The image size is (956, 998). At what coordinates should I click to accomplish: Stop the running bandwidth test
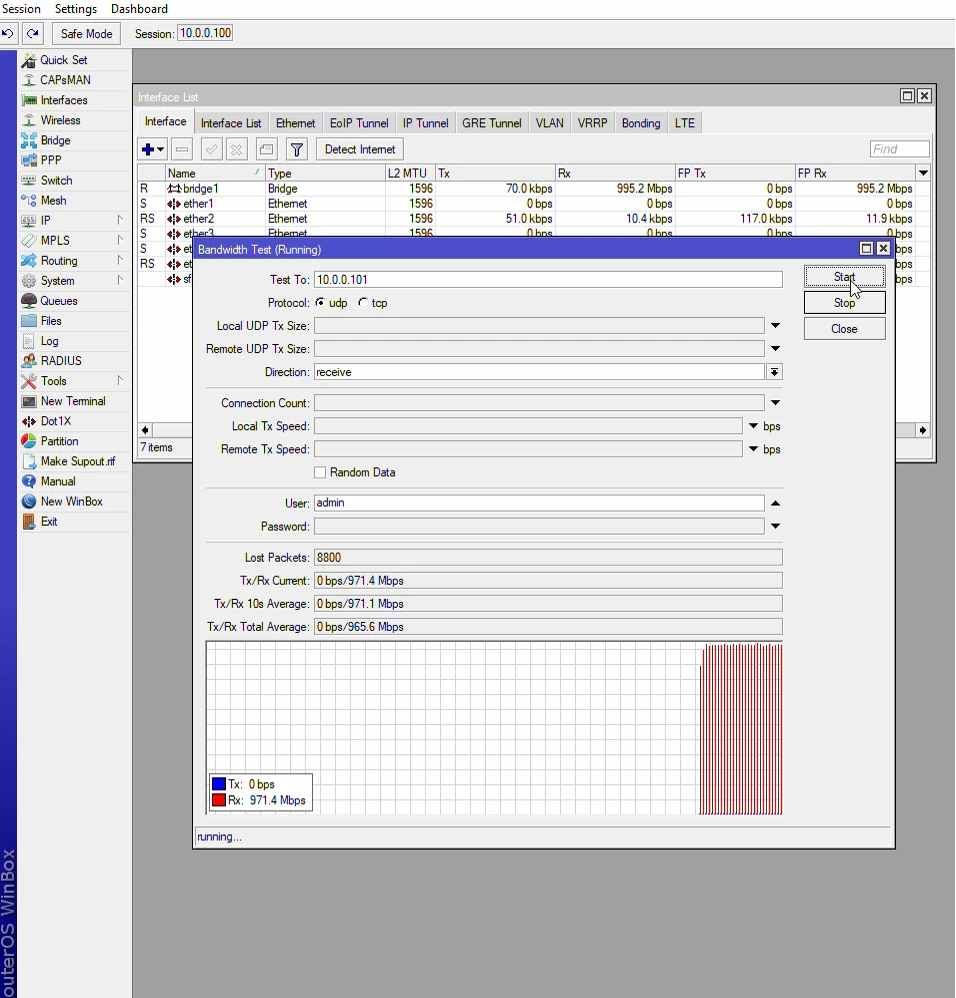pyautogui.click(x=843, y=302)
